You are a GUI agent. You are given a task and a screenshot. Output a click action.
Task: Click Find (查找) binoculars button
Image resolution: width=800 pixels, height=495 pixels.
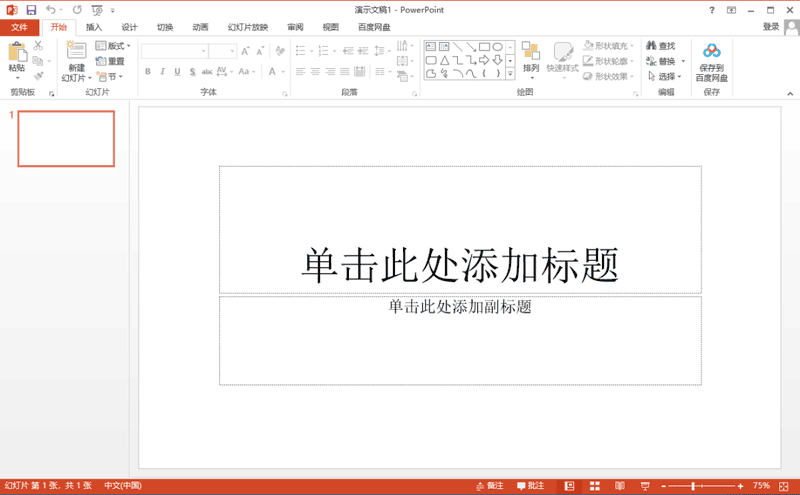(661, 46)
